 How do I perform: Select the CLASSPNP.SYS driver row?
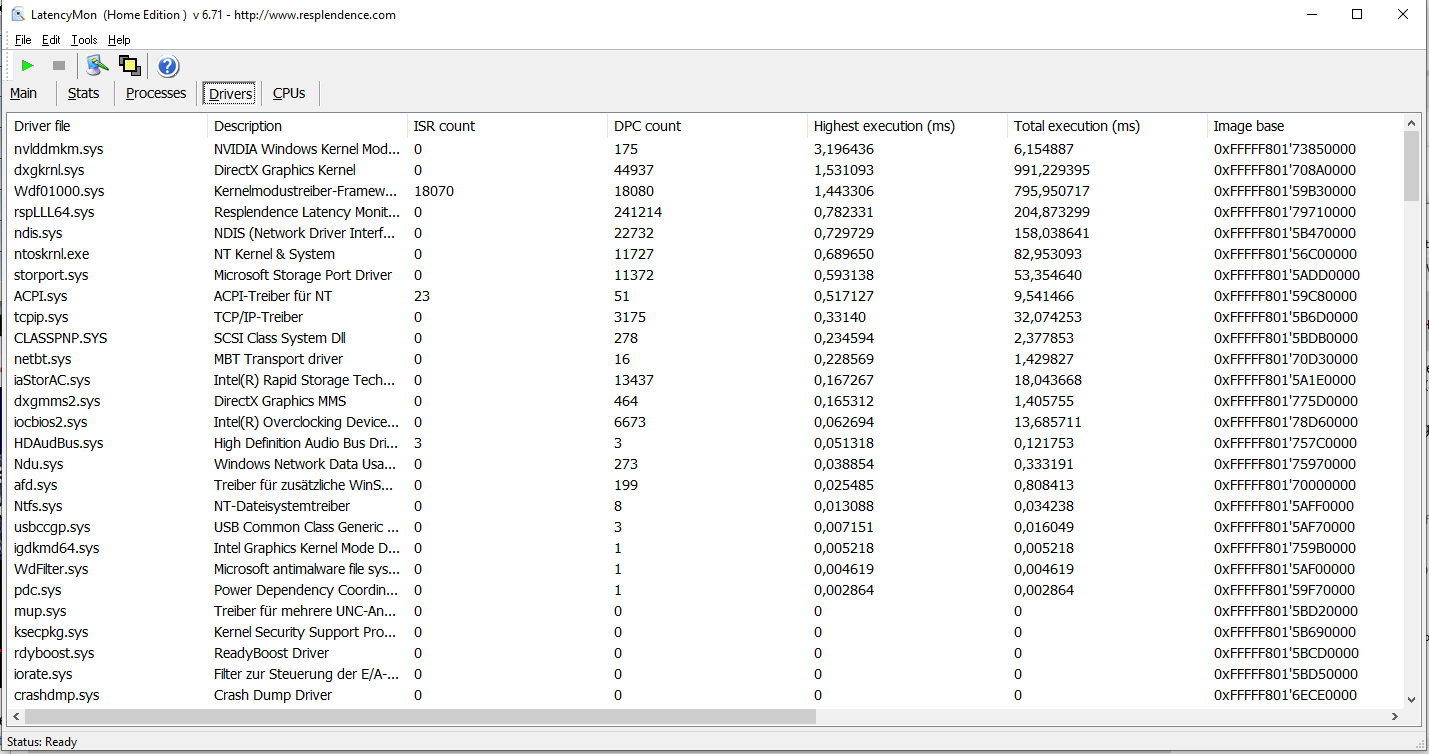click(x=705, y=338)
